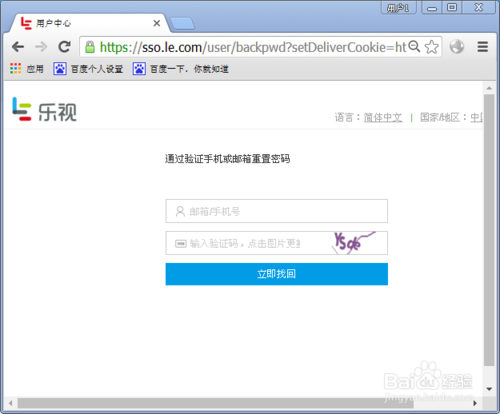
Task: Click the 立即找回 button
Action: coord(277,274)
